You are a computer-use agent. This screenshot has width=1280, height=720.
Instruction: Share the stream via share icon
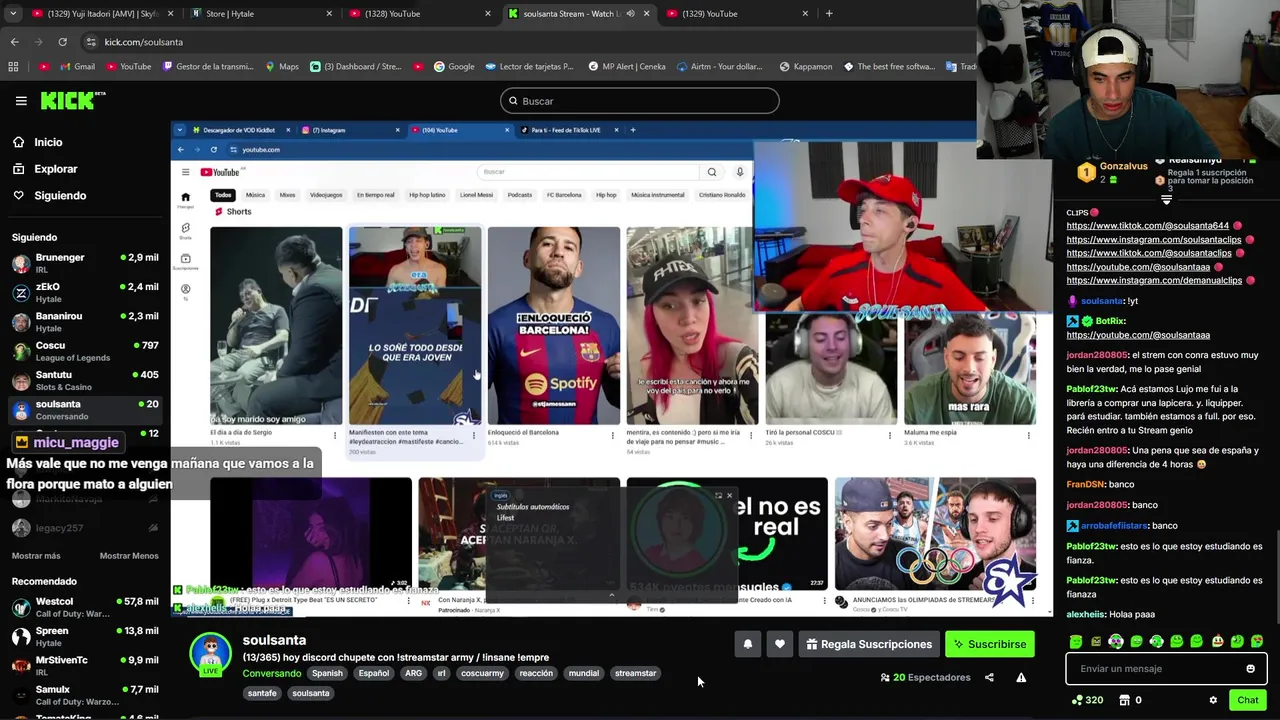(x=989, y=677)
